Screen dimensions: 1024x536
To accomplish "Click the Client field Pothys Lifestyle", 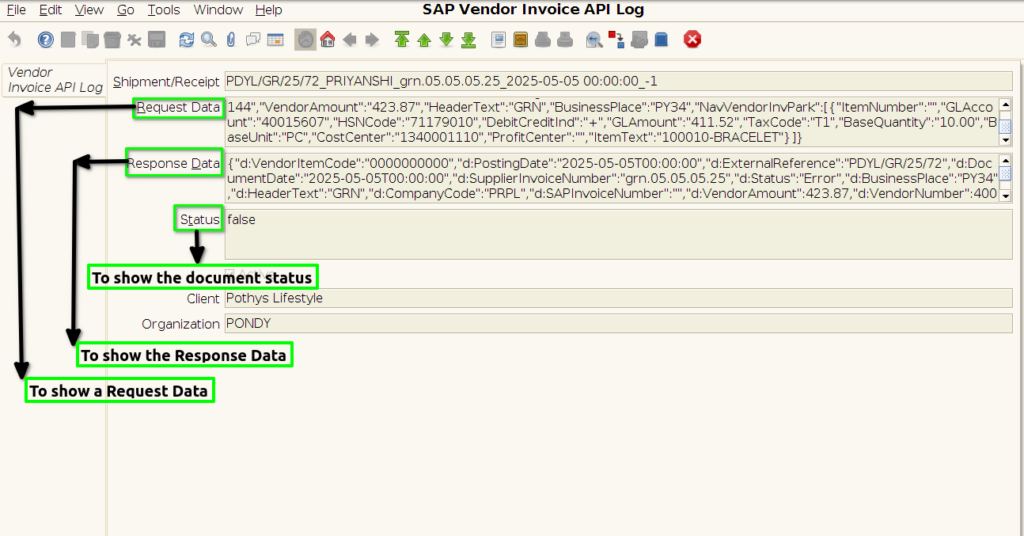I will (618, 298).
